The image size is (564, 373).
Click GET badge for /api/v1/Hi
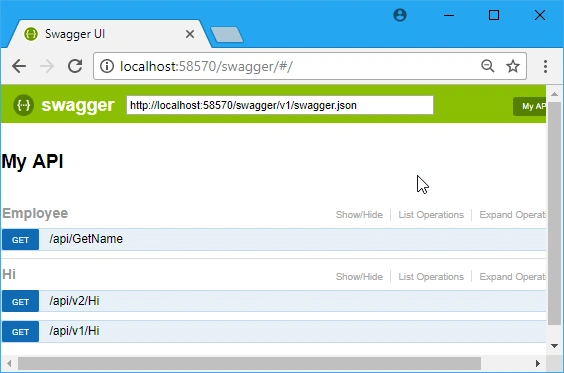tap(20, 332)
